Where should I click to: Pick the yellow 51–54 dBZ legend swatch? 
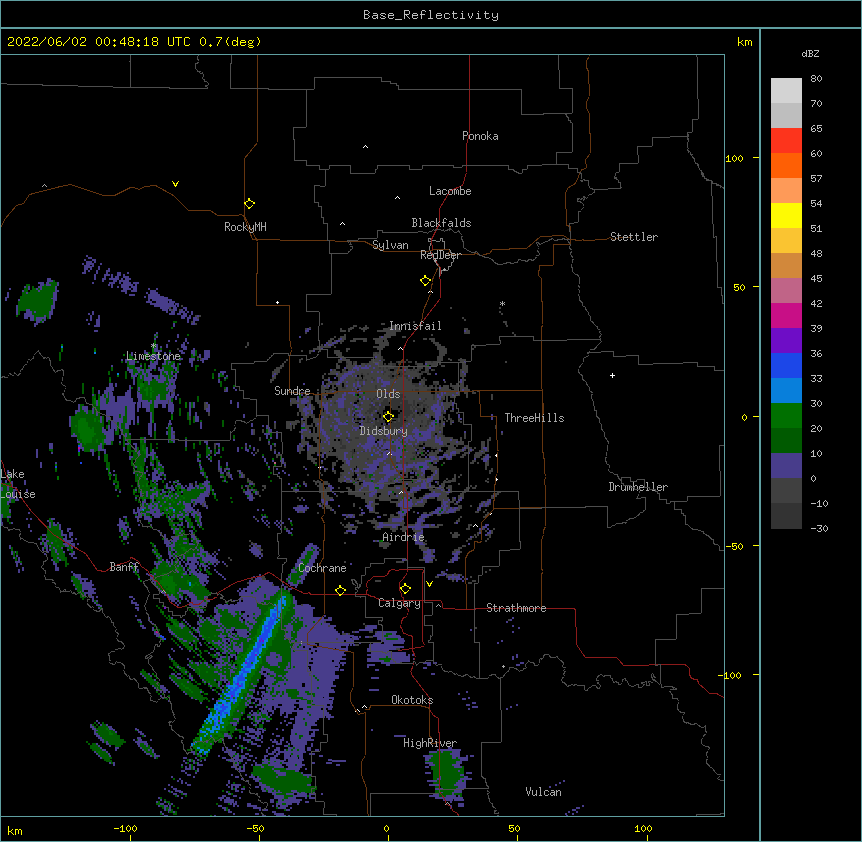pos(786,215)
